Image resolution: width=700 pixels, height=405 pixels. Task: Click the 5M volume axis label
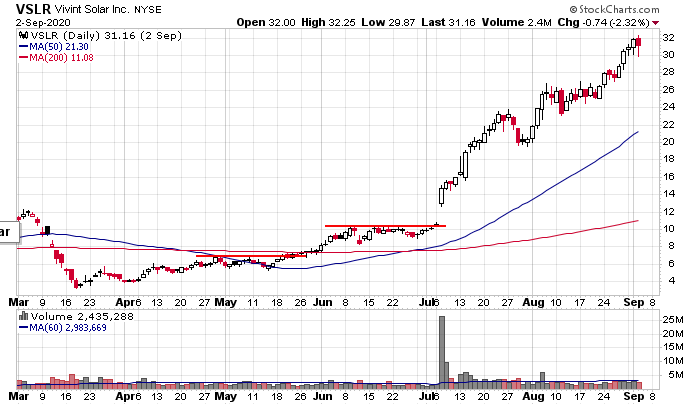coord(676,375)
